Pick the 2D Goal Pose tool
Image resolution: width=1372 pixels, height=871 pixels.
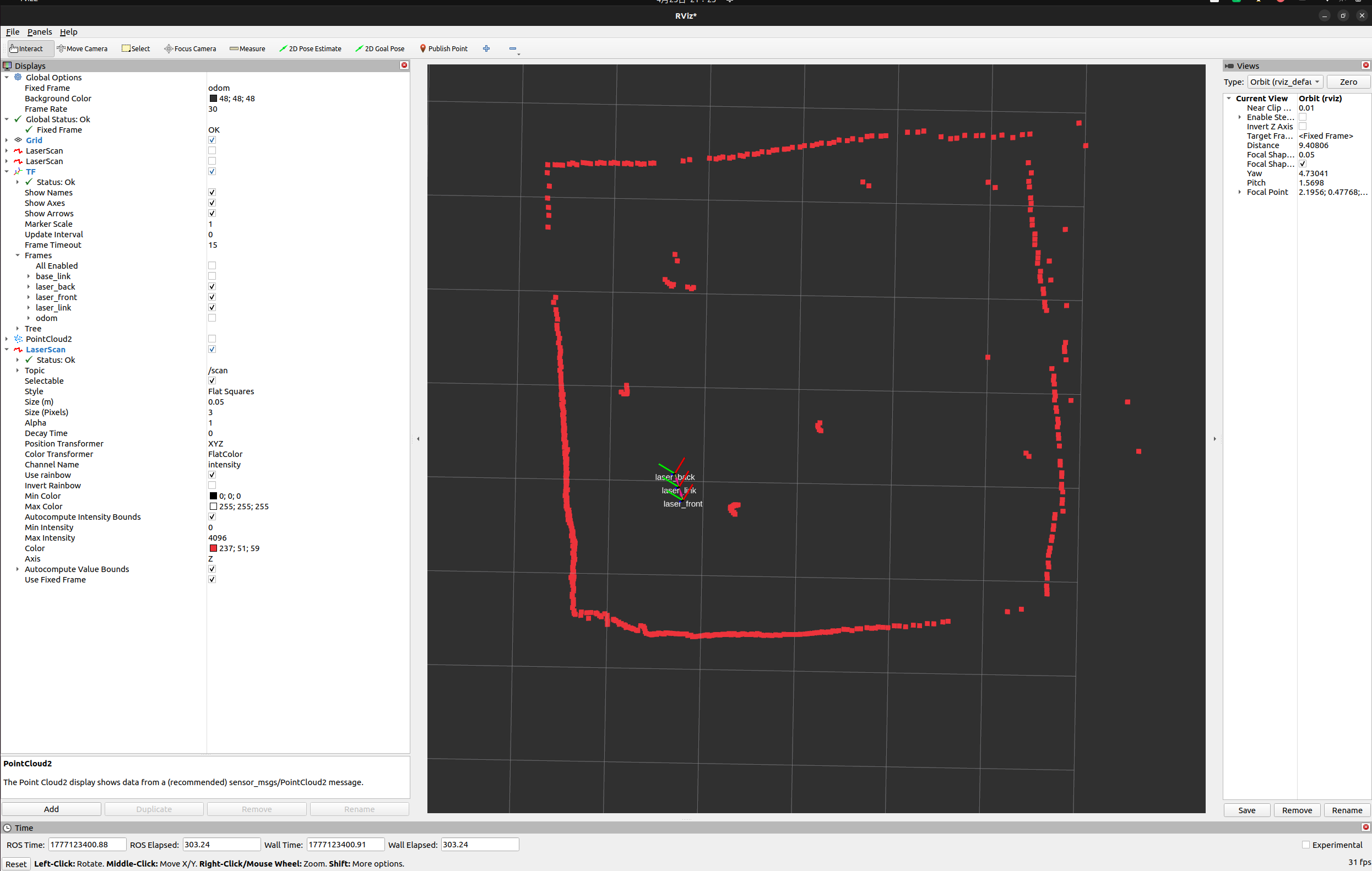tap(379, 48)
